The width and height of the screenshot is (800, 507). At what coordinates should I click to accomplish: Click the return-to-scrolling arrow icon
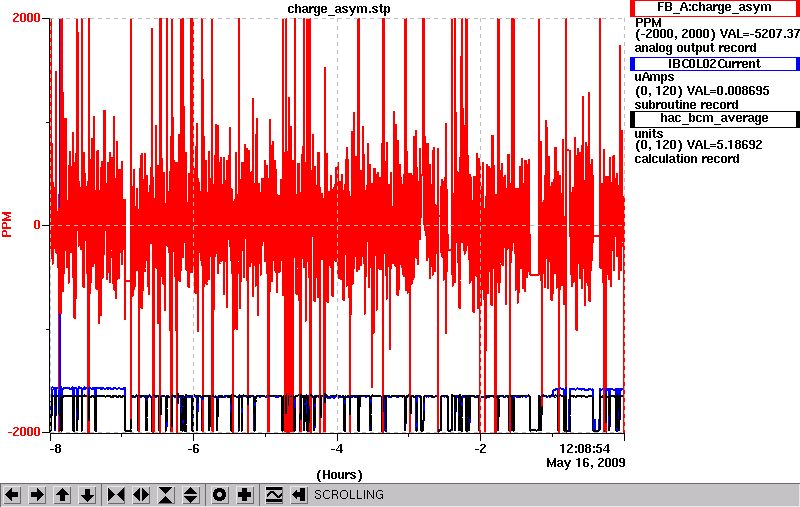(x=299, y=495)
